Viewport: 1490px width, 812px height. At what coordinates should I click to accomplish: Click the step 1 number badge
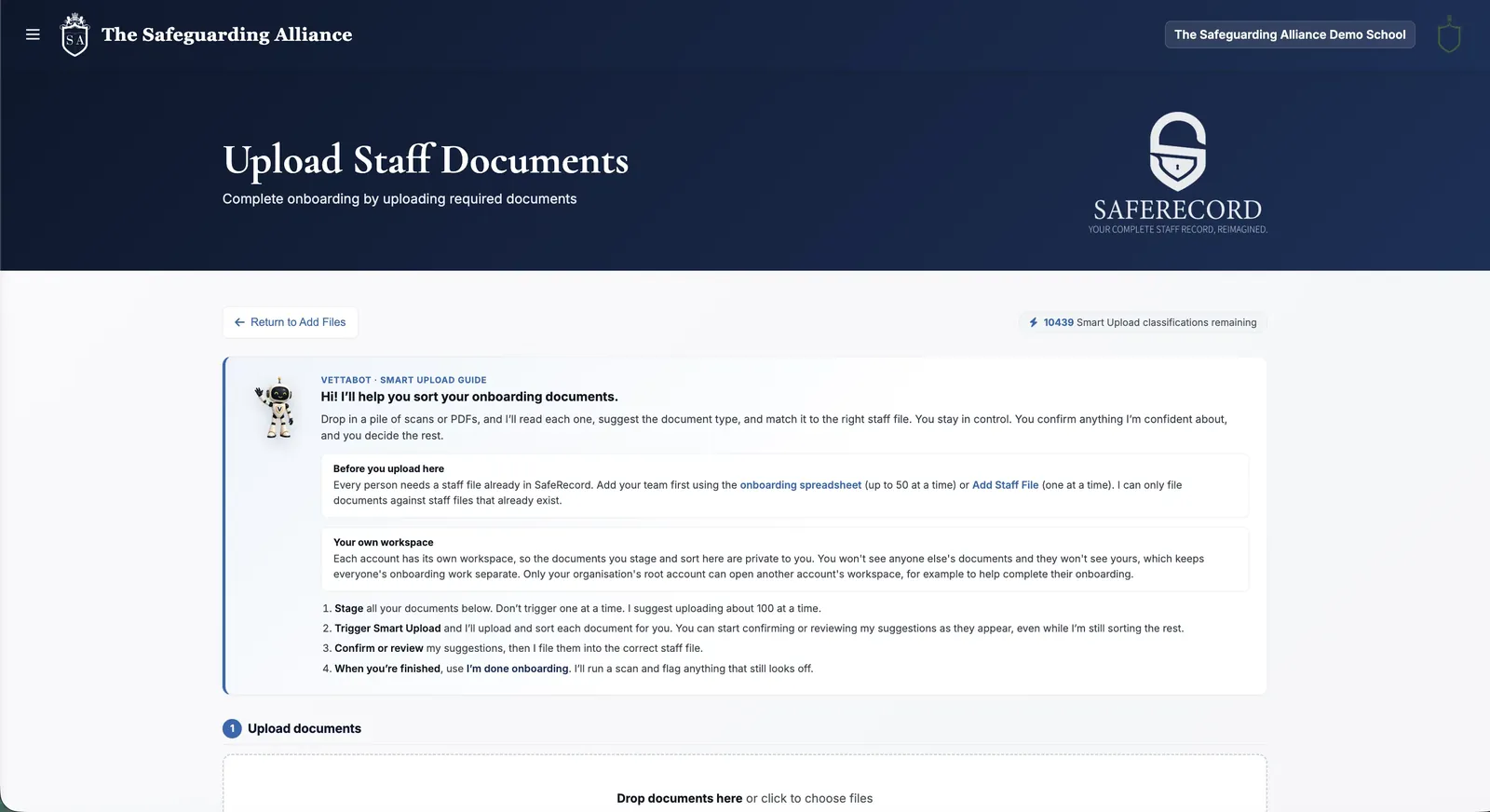coord(232,728)
